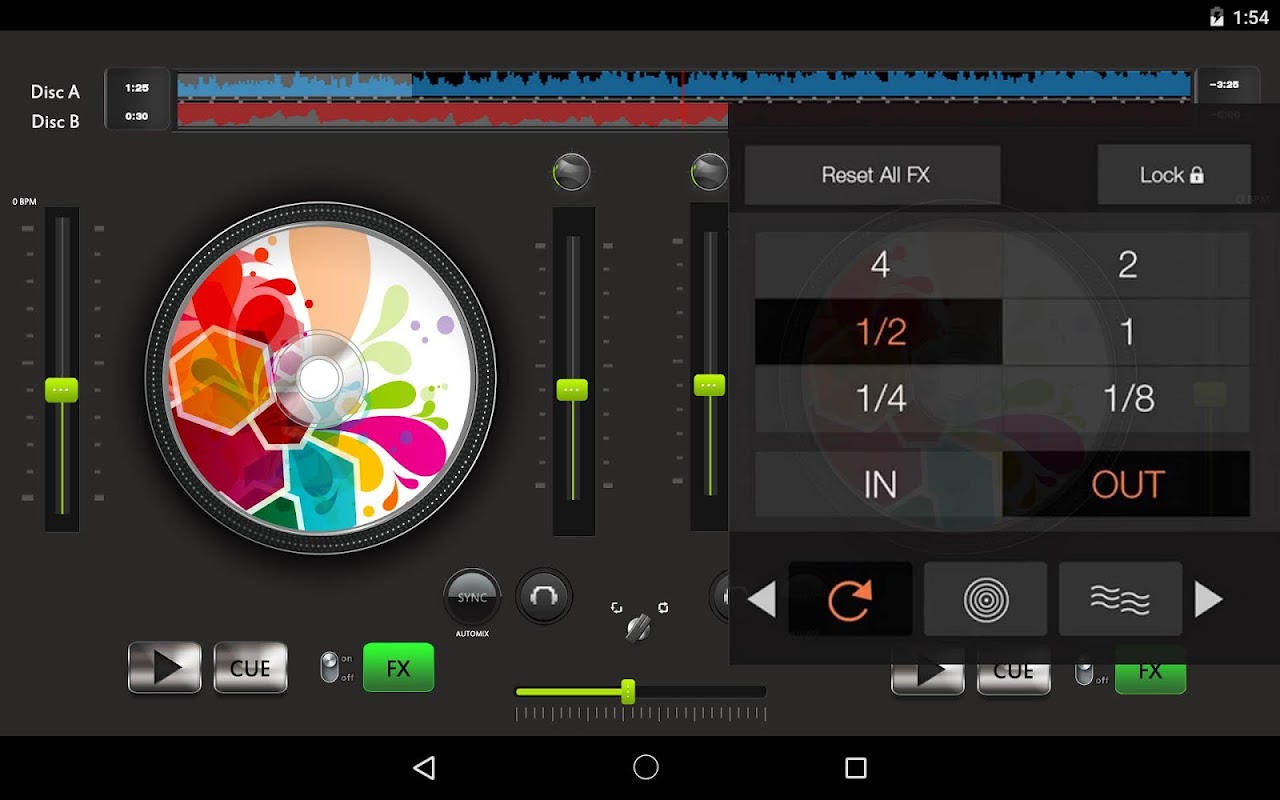Image resolution: width=1280 pixels, height=800 pixels.
Task: Tap the SYNC automix button
Action: click(x=472, y=598)
